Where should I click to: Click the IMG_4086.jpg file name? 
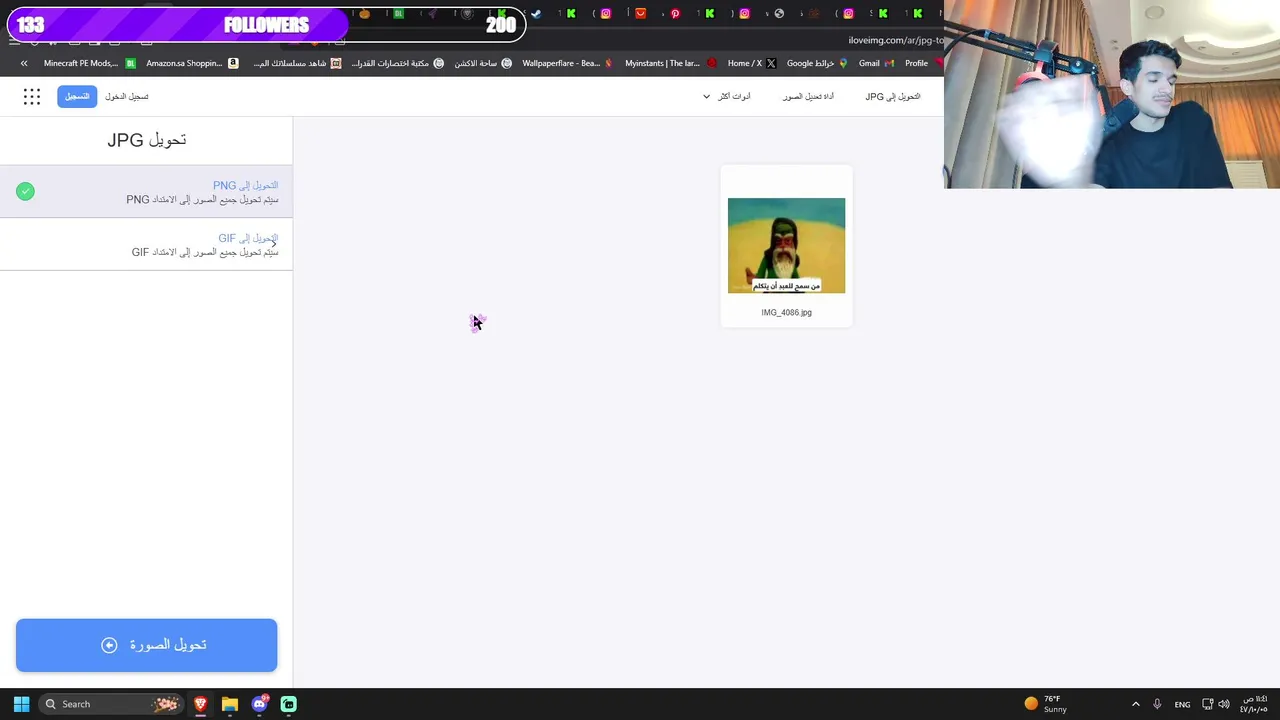click(786, 312)
